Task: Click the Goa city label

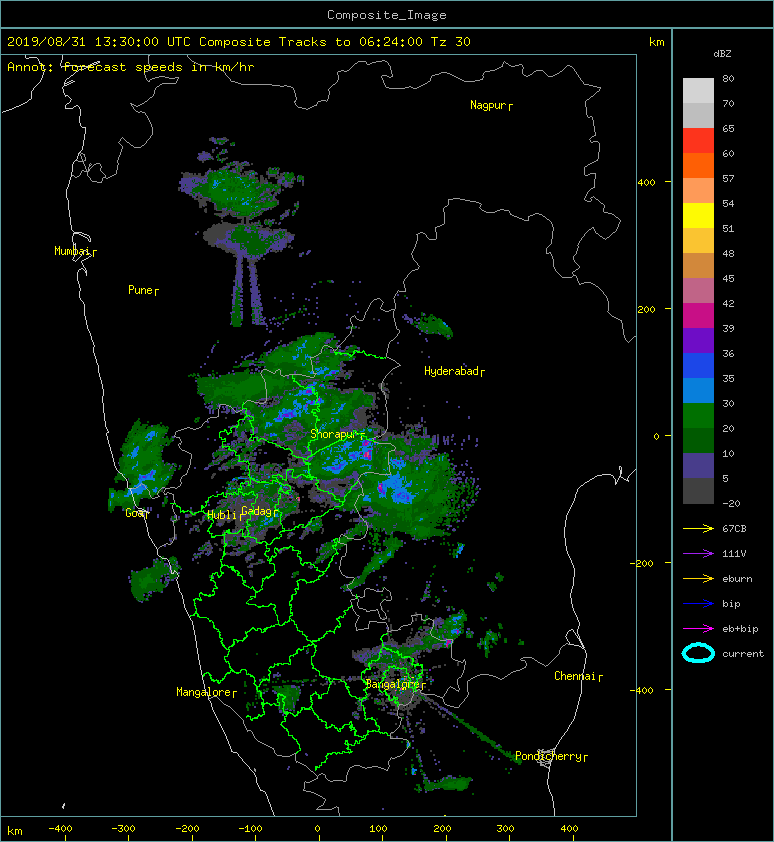Action: (x=136, y=513)
